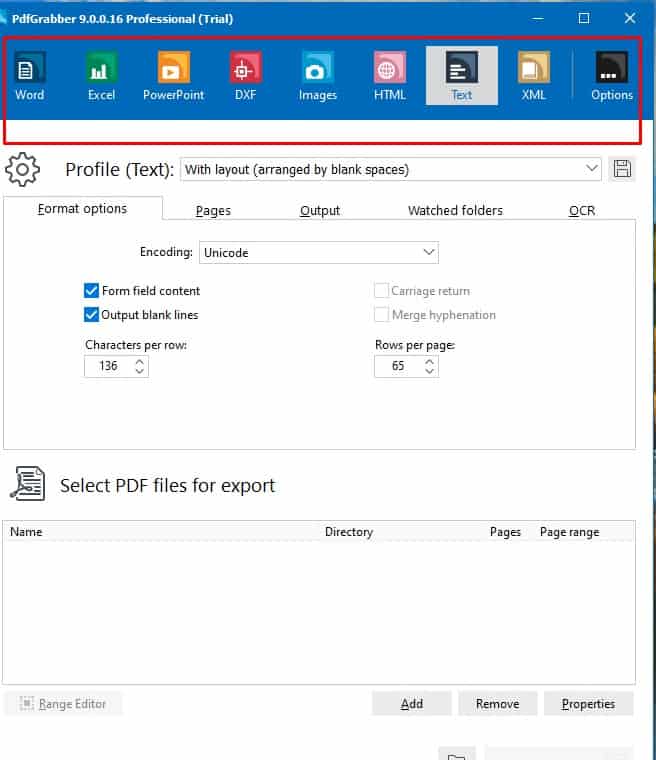
Task: Uncheck Form field content checkbox
Action: pos(91,291)
